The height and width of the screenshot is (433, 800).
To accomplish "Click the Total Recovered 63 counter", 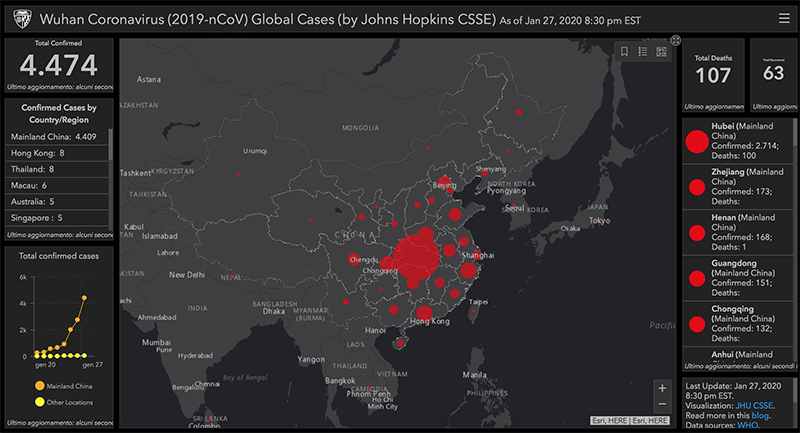I will (773, 73).
